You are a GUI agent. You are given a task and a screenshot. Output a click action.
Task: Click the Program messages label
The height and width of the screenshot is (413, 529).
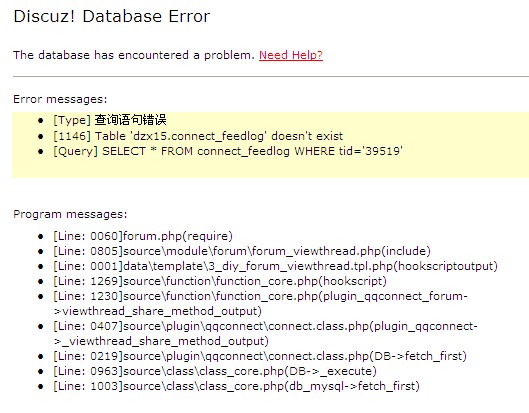(x=70, y=214)
